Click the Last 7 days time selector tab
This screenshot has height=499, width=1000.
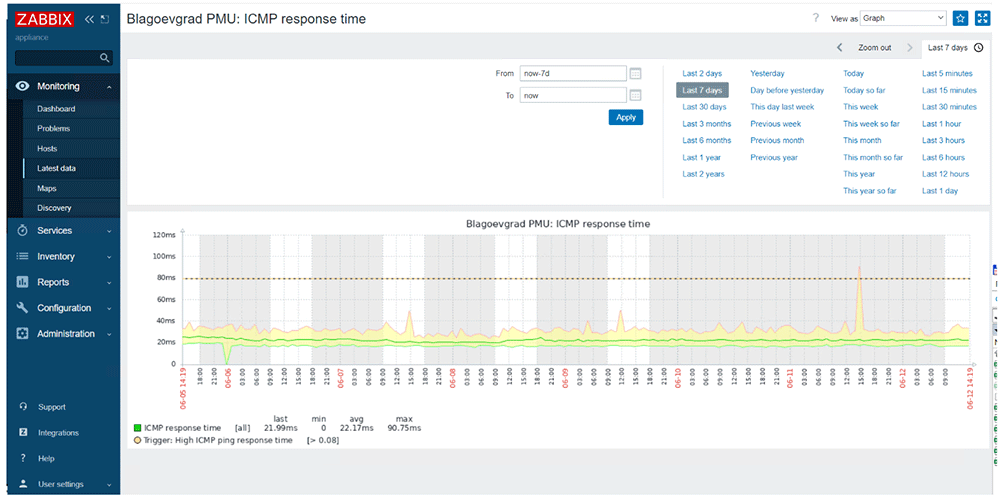pyautogui.click(x=955, y=47)
